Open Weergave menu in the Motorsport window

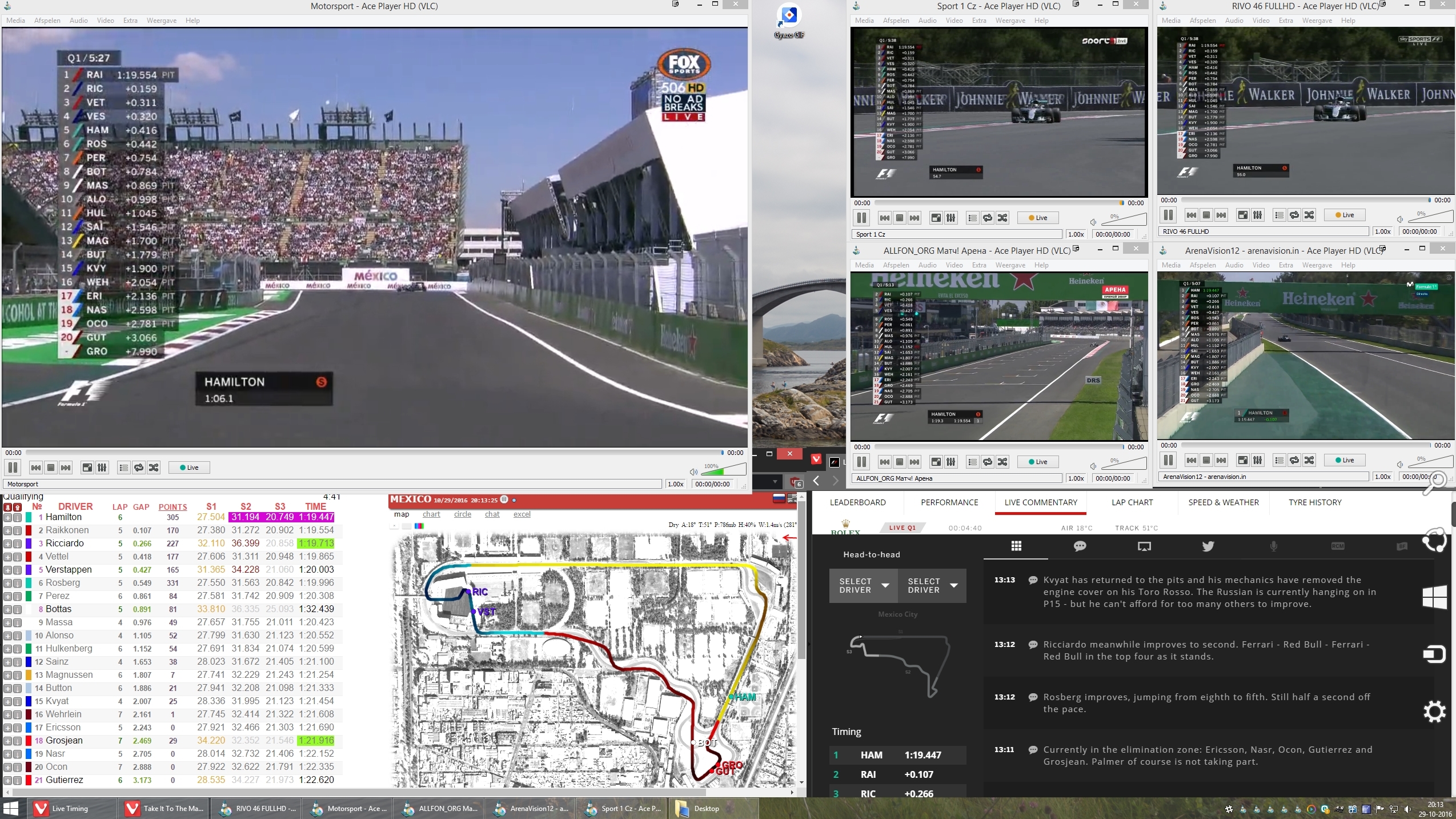pos(162,21)
